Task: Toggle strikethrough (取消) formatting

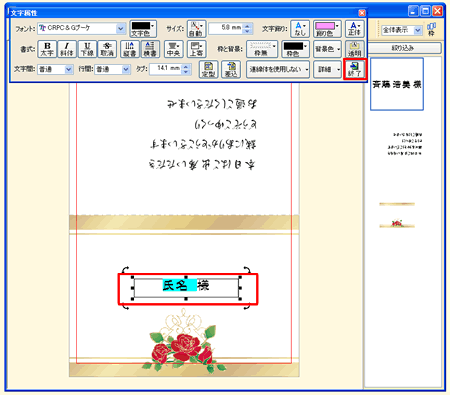Action: (x=107, y=49)
